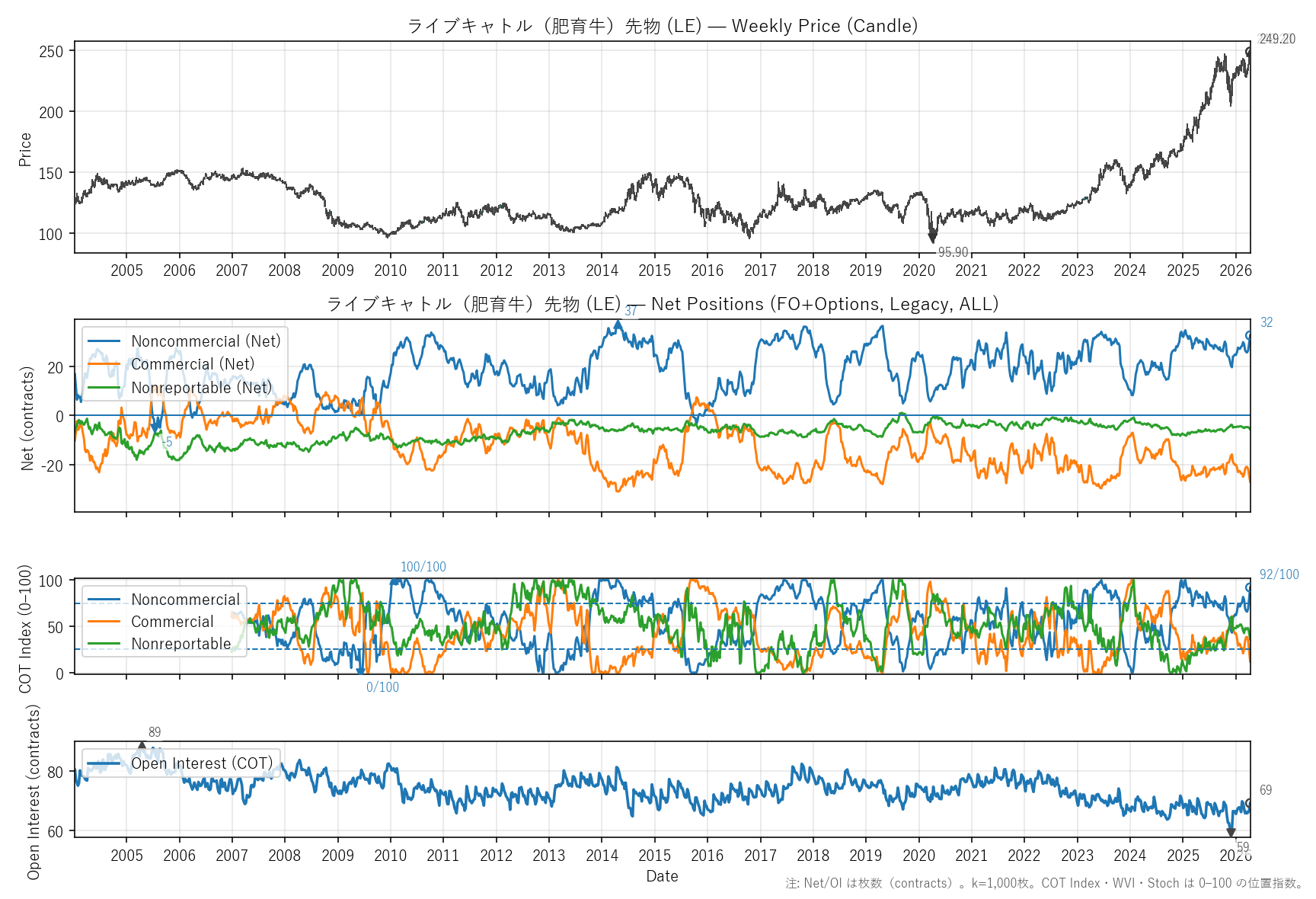Toggle Noncommercial (Net) legend entry
Viewport: 1316px width, 899px height.
(x=206, y=341)
